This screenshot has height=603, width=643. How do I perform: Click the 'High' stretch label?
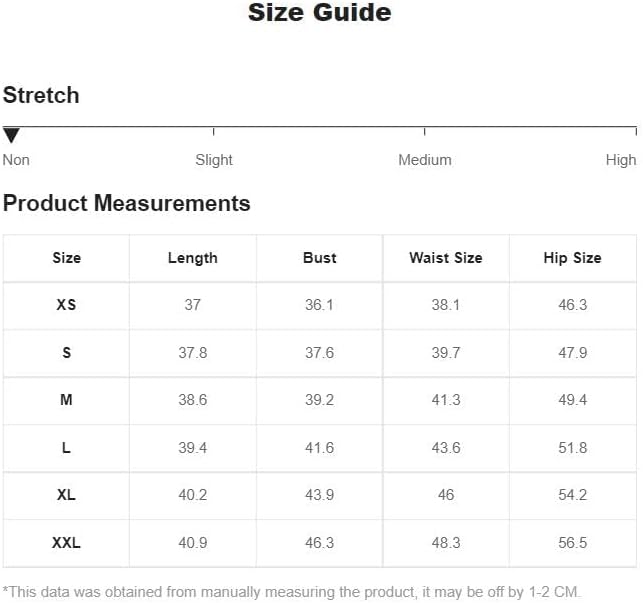click(621, 160)
